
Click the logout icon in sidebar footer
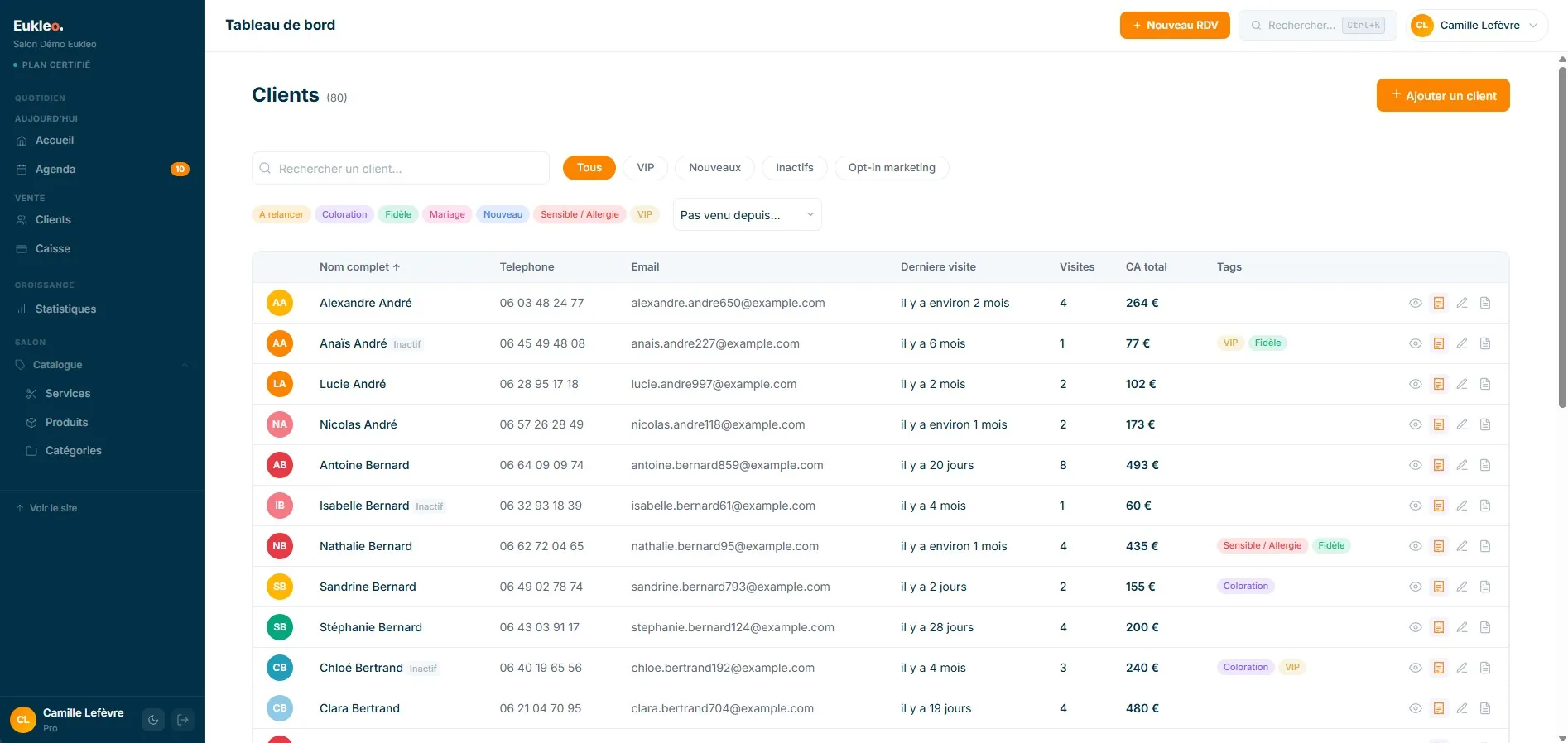[x=183, y=720]
